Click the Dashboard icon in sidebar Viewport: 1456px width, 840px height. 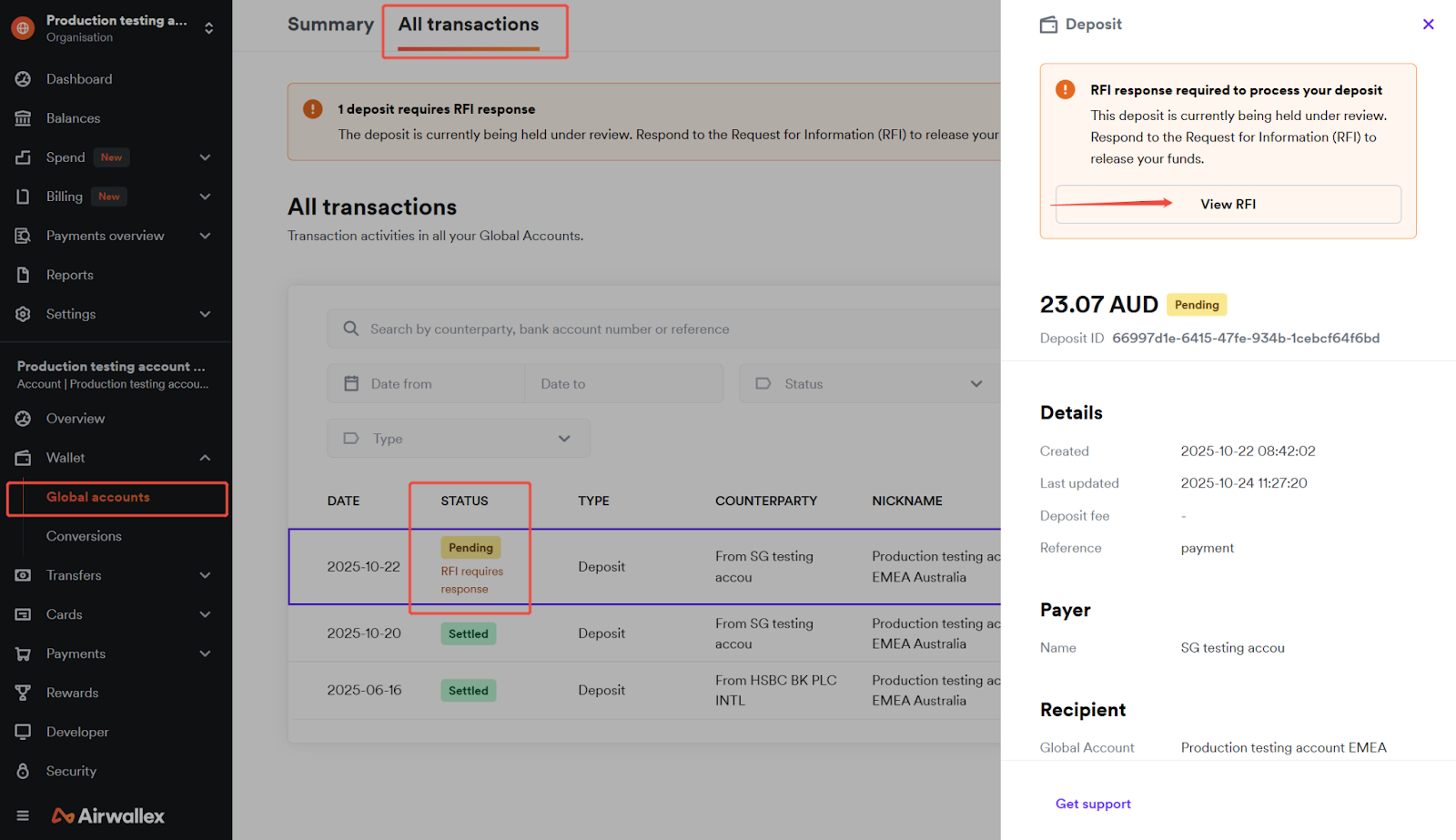(x=24, y=79)
